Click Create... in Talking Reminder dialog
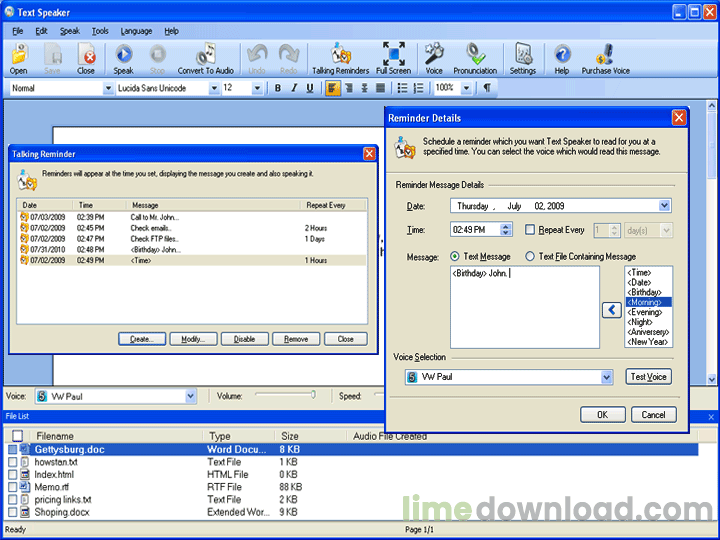The height and width of the screenshot is (540, 720). pyautogui.click(x=142, y=339)
